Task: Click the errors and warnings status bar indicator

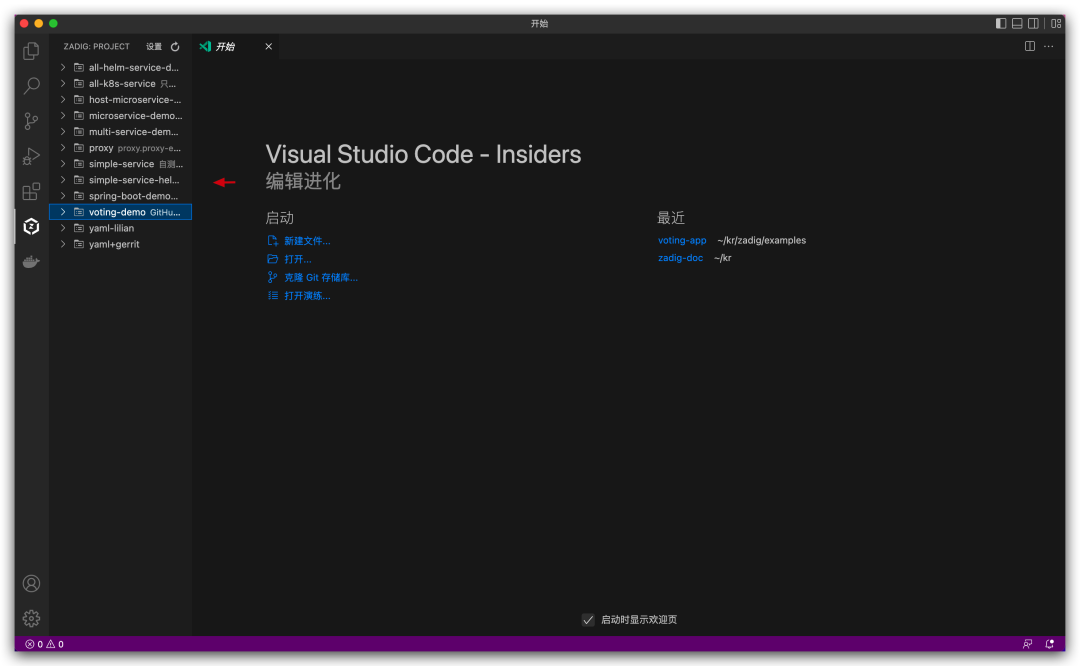Action: click(42, 644)
